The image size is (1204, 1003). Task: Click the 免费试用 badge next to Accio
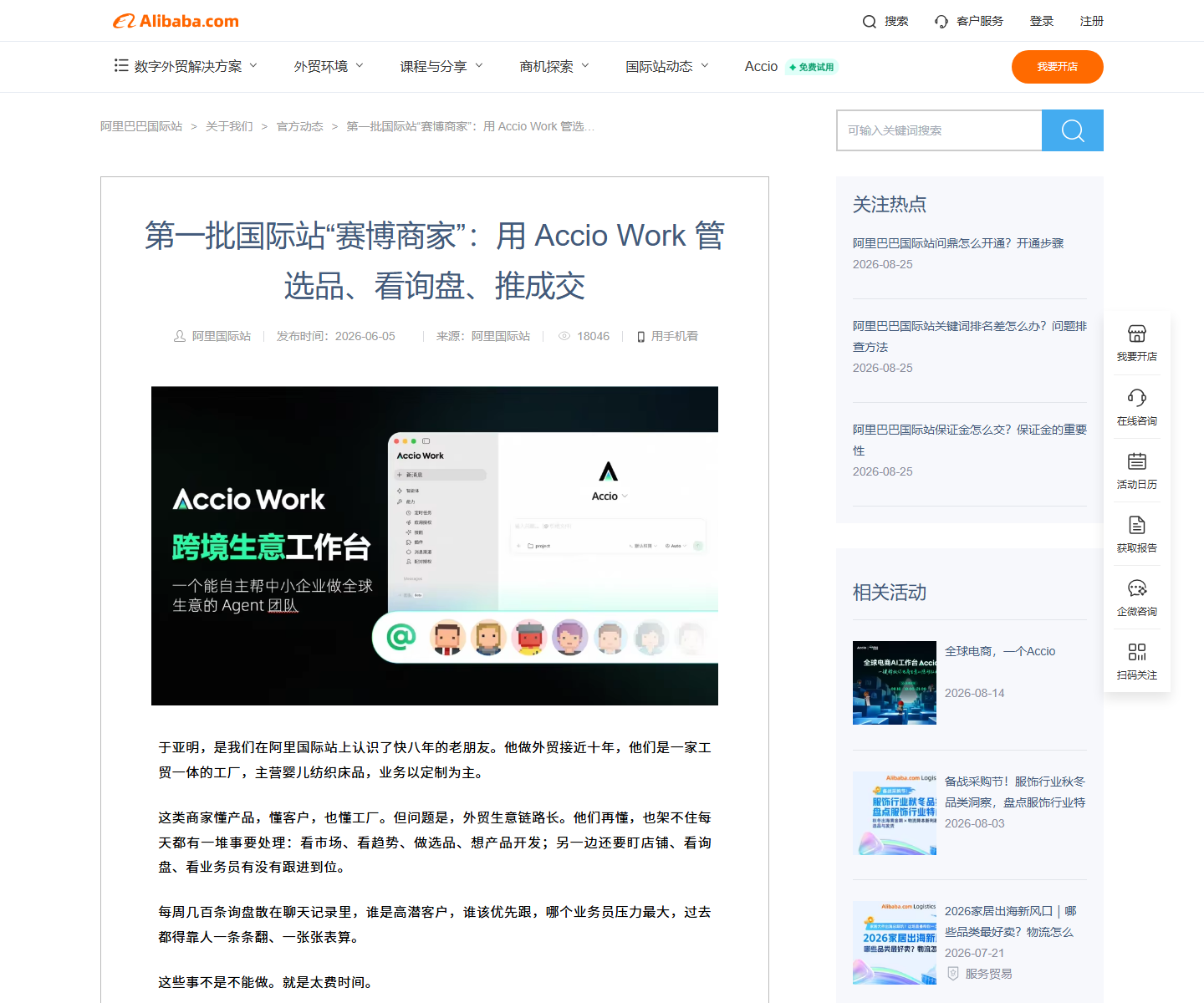click(x=811, y=67)
